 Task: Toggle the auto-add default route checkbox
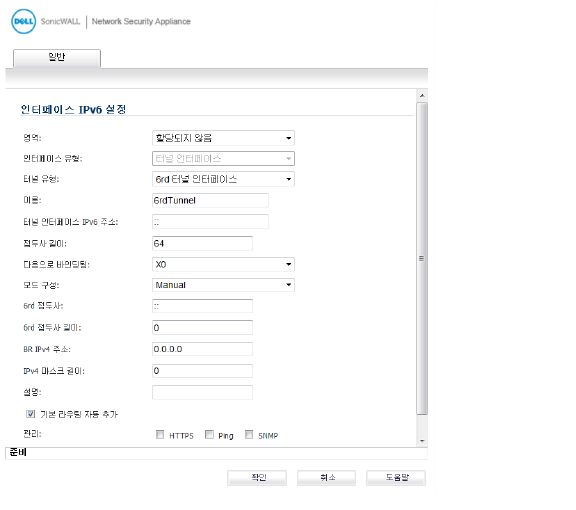30,414
